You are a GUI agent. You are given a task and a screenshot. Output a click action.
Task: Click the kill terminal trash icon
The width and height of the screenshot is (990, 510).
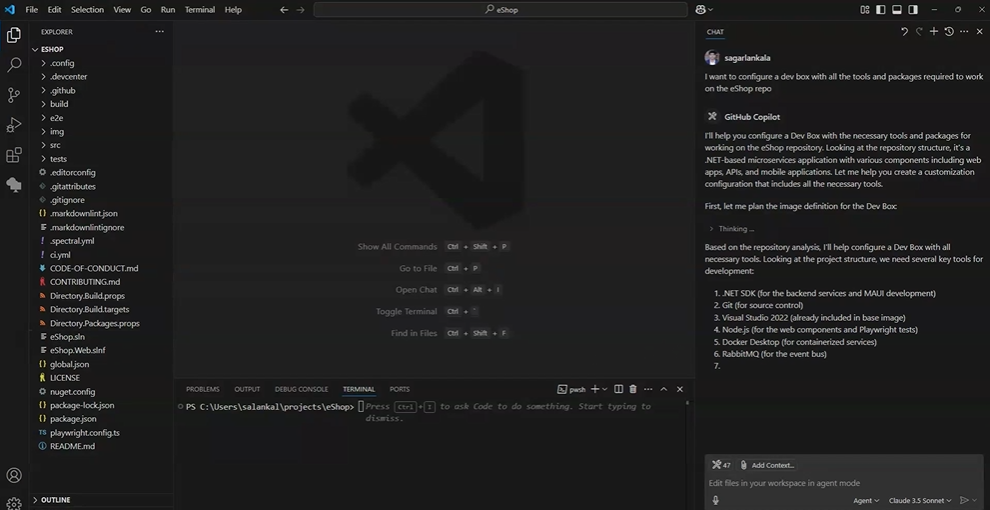pyautogui.click(x=632, y=389)
